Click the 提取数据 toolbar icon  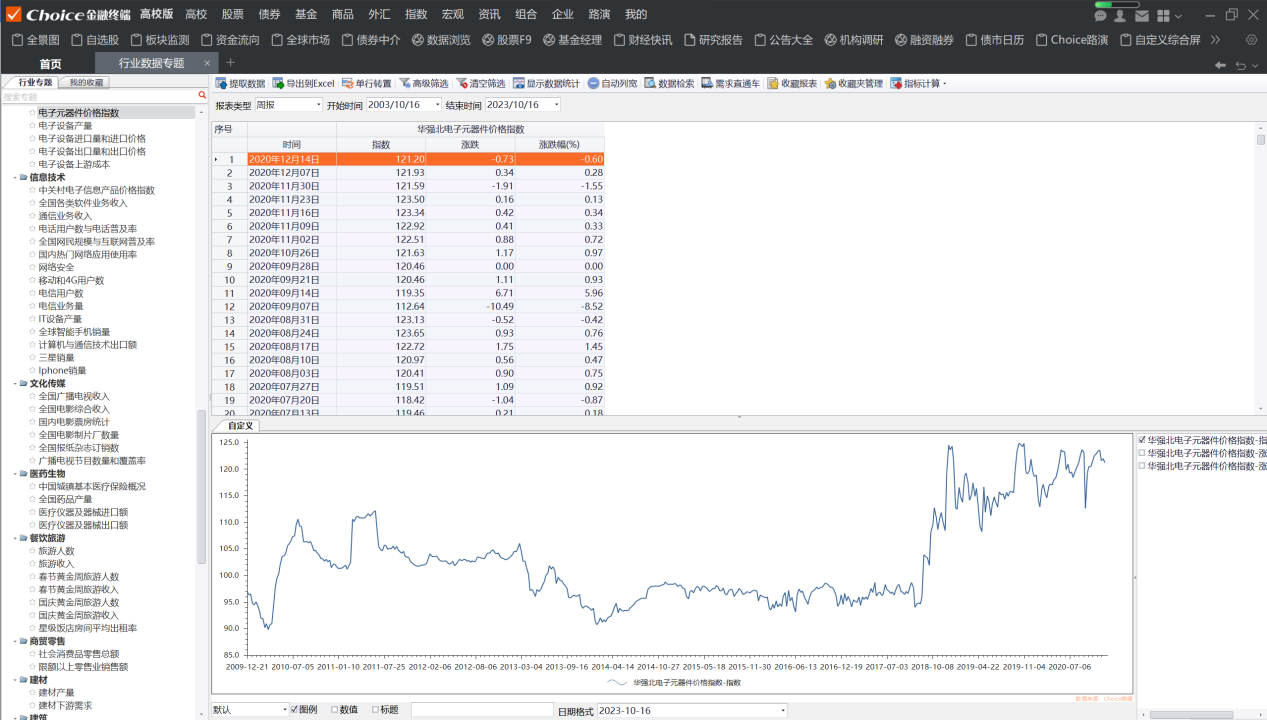point(222,84)
